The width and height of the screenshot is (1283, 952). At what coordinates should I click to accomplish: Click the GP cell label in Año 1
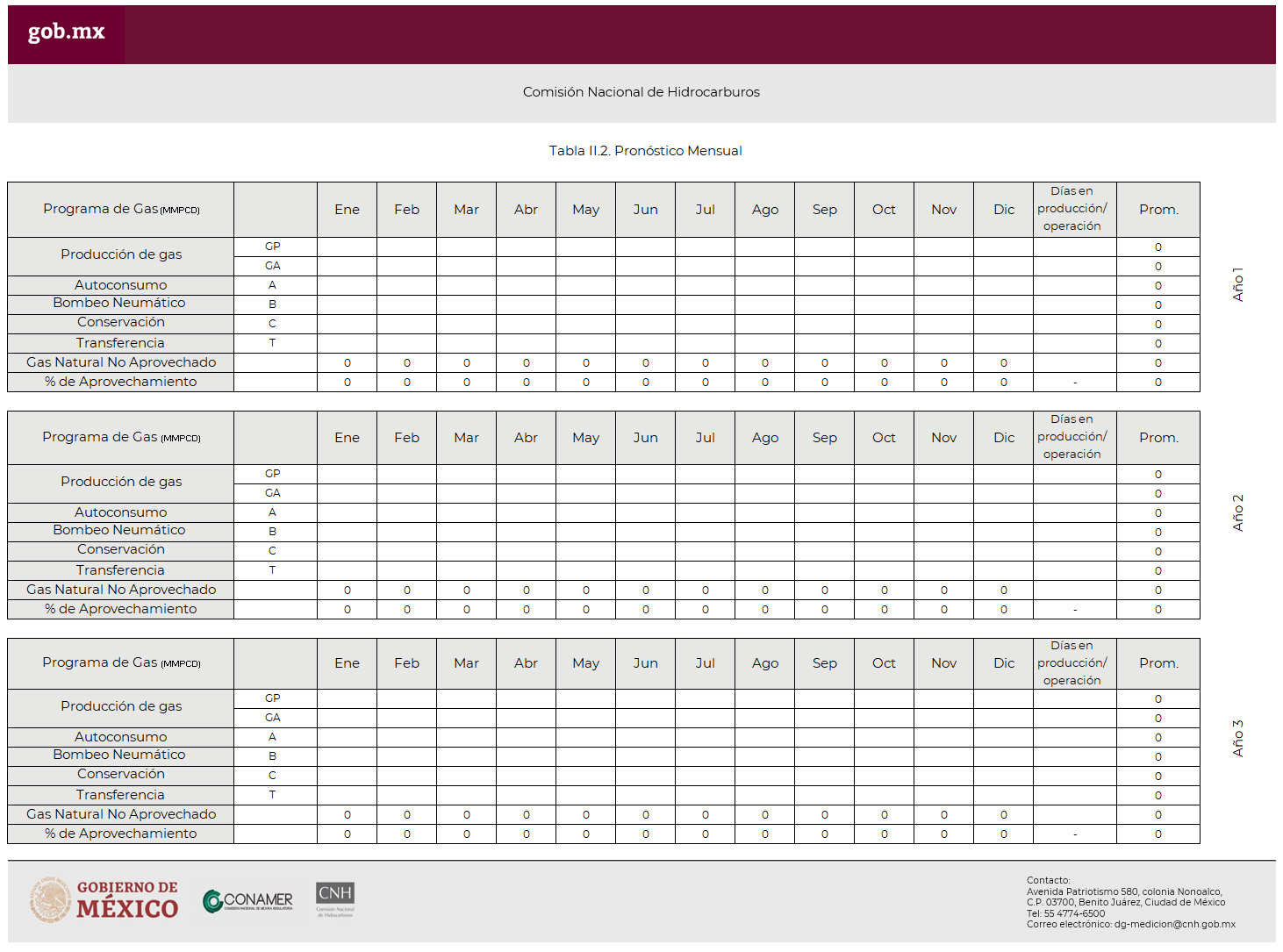point(272,247)
